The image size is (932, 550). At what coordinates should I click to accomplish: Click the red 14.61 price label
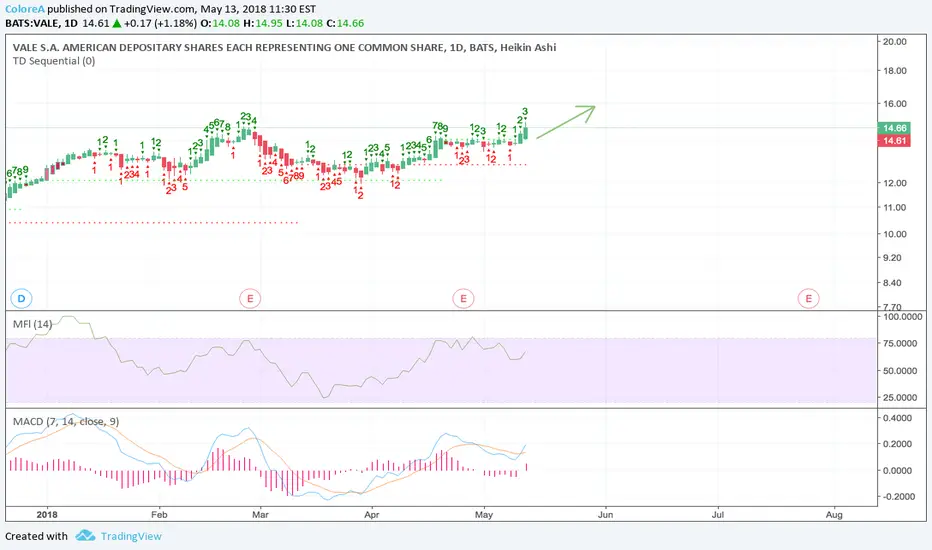tap(894, 141)
